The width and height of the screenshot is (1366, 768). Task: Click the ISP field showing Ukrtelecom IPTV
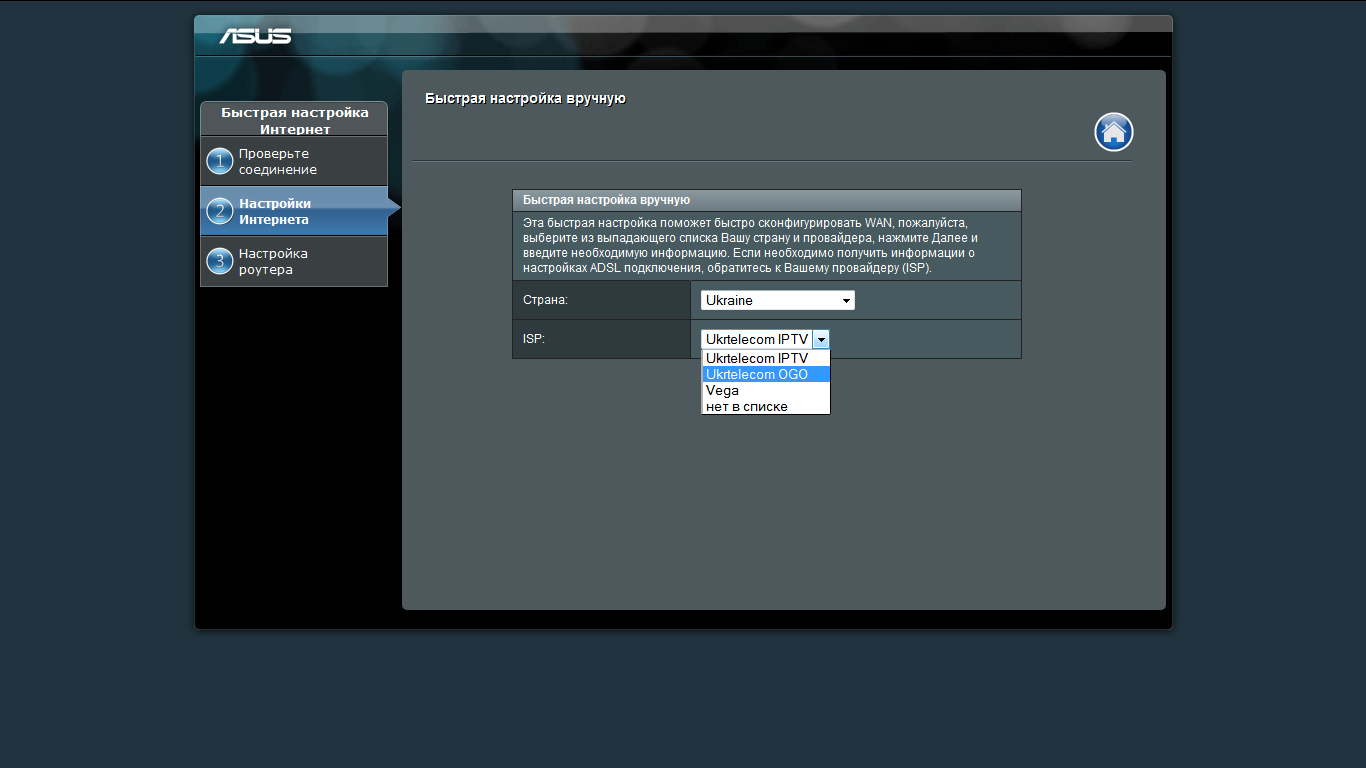pos(757,340)
